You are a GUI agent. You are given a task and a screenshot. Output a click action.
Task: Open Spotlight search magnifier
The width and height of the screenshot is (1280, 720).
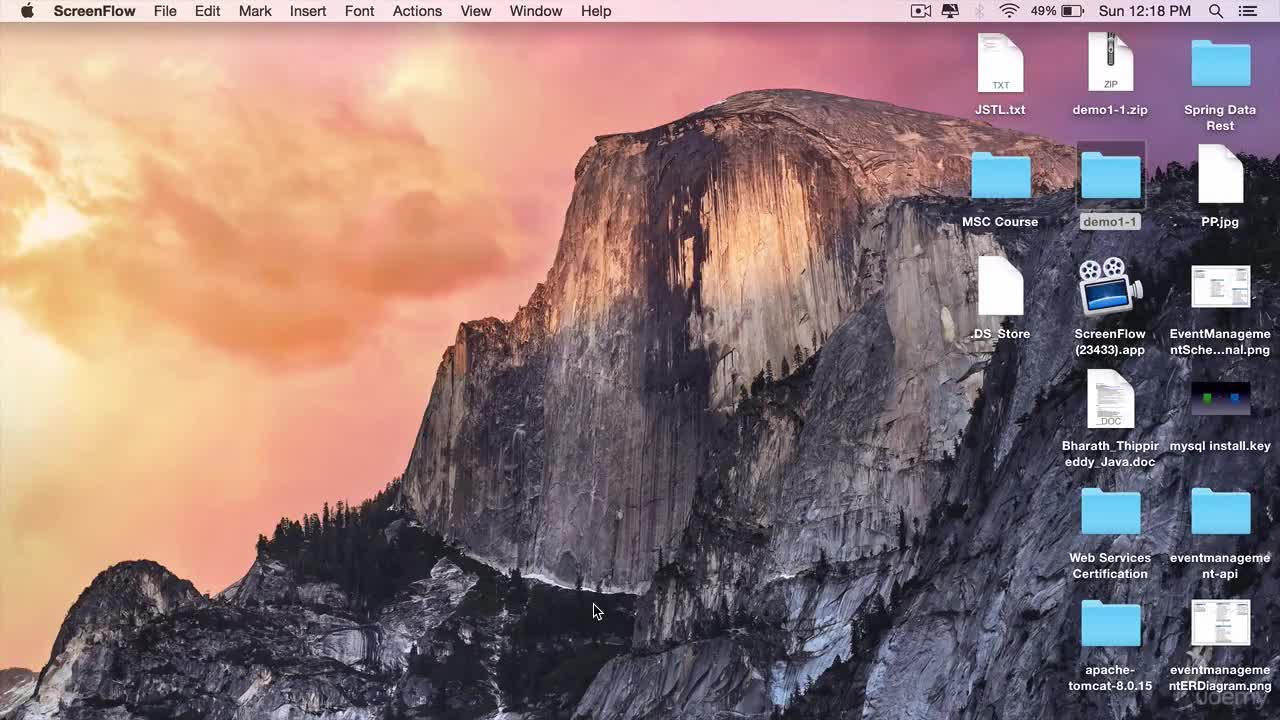pyautogui.click(x=1216, y=11)
